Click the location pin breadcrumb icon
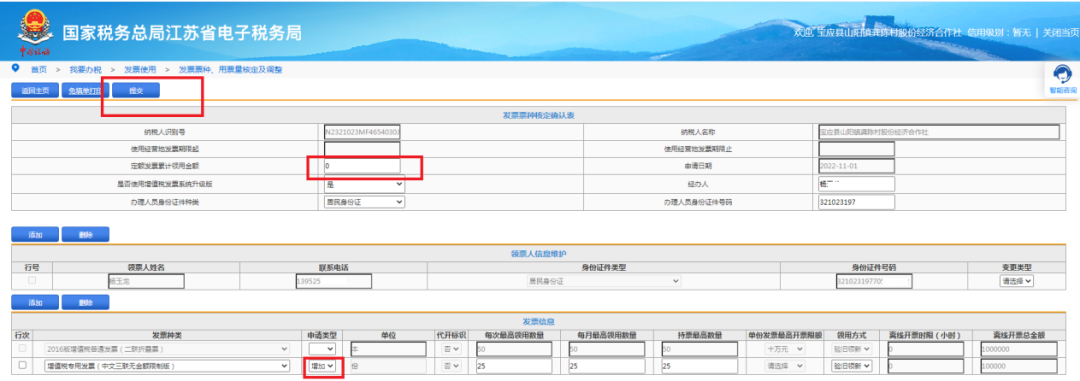Screen dimensions: 1080x381 point(16,69)
